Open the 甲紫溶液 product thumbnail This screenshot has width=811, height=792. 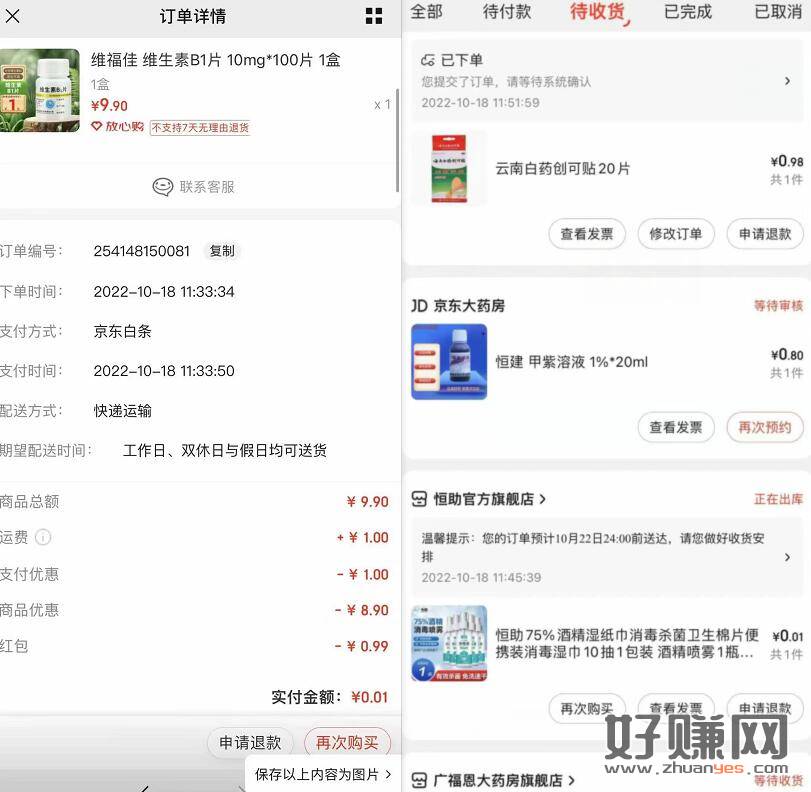click(x=449, y=362)
